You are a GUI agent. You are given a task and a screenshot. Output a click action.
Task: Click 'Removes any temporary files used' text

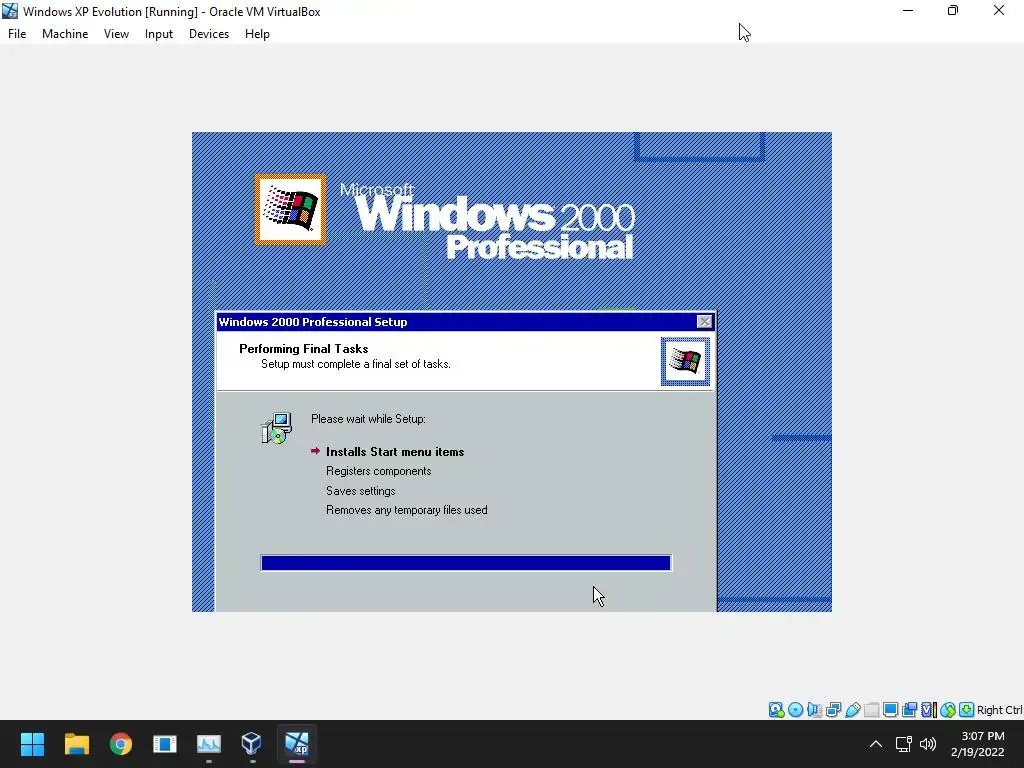click(x=407, y=510)
